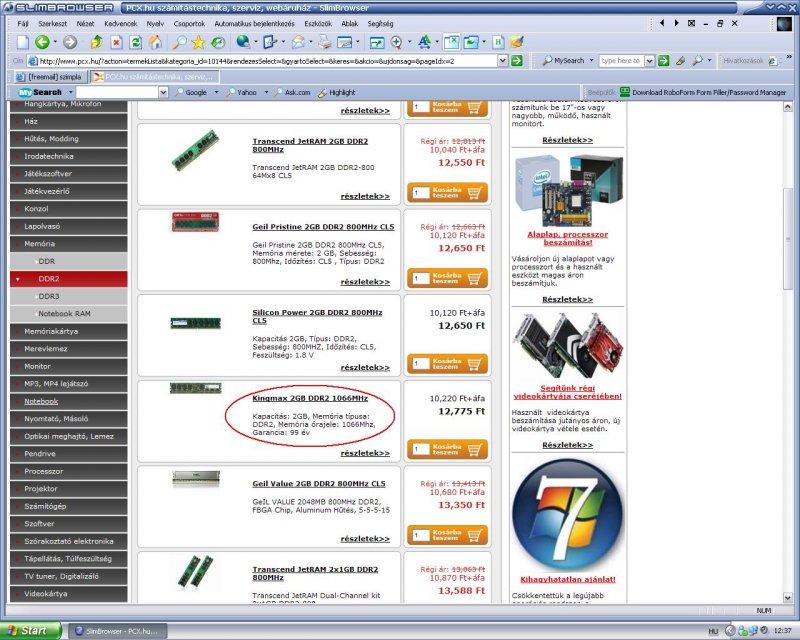This screenshot has height=640, width=800.
Task: Click the SlimBrowser - PCX.hu taskbar button
Action: [117, 631]
